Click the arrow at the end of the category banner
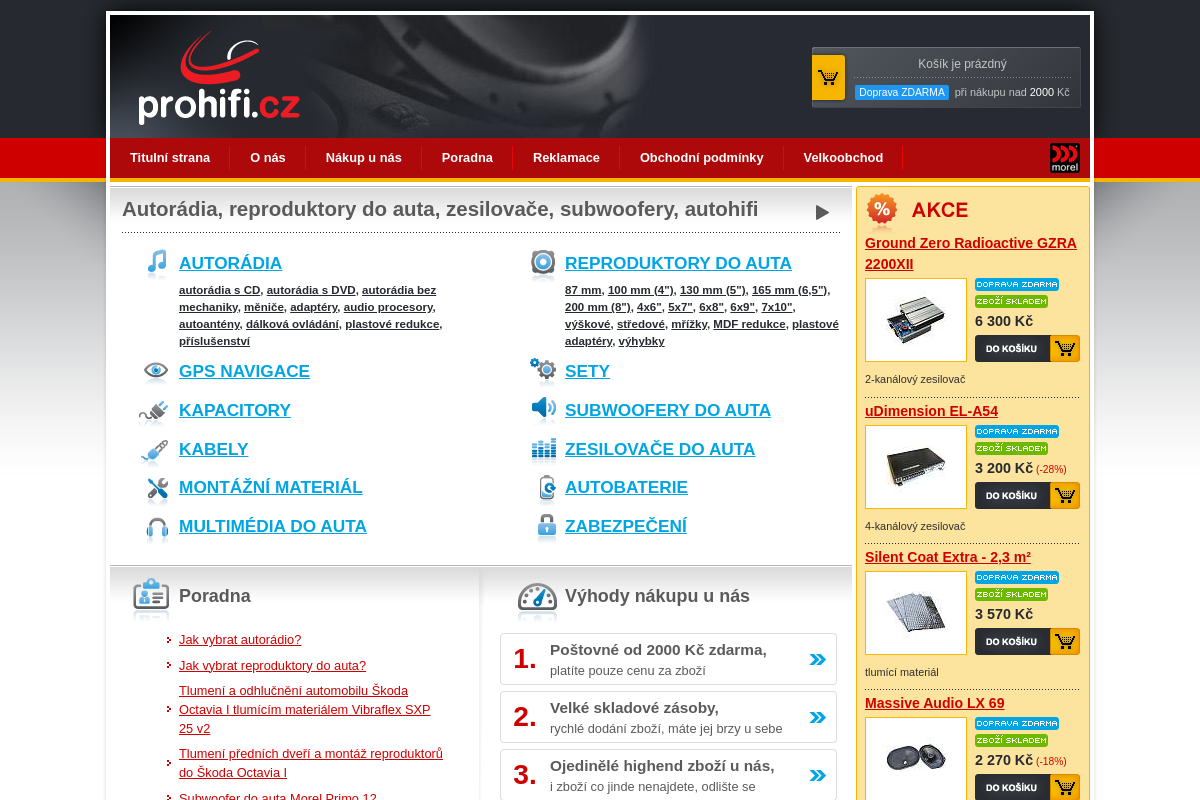 tap(822, 211)
